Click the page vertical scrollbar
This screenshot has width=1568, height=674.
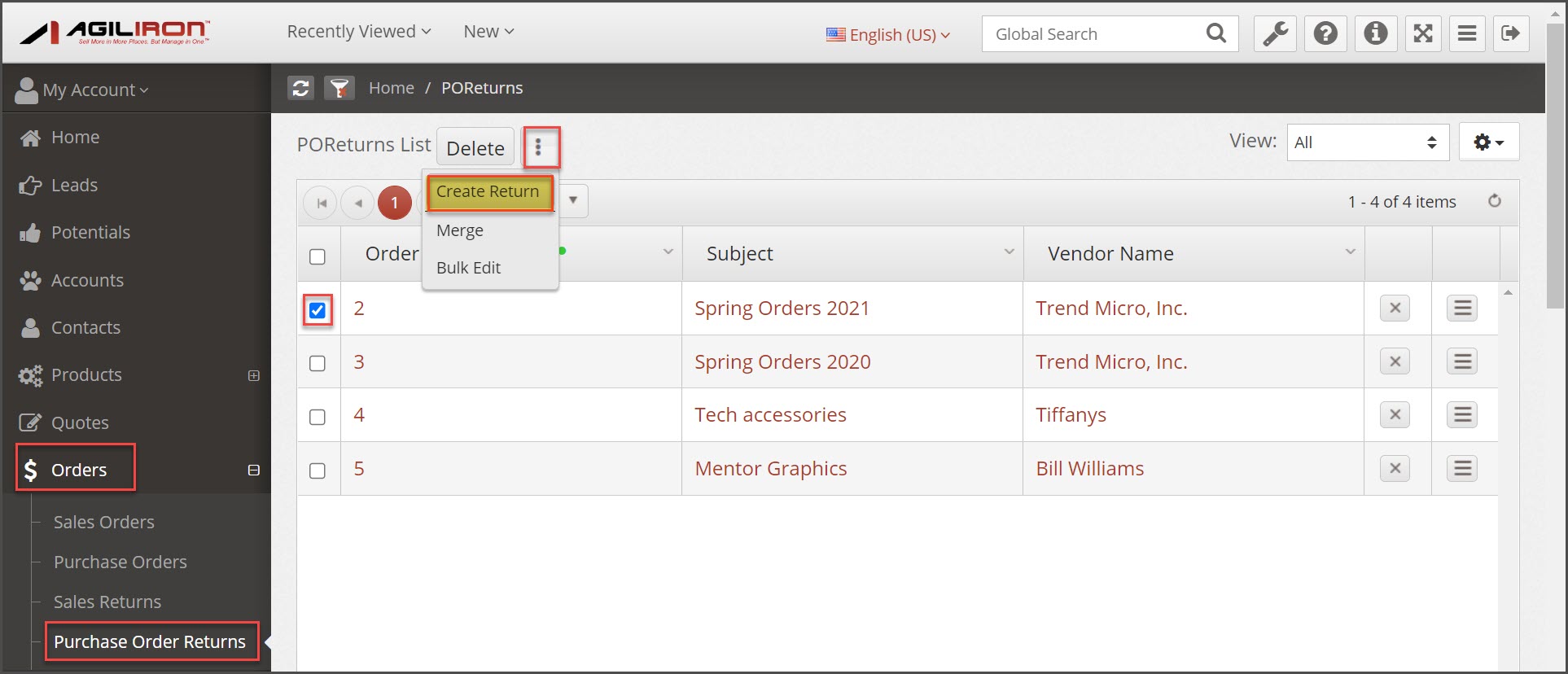pos(1555,167)
